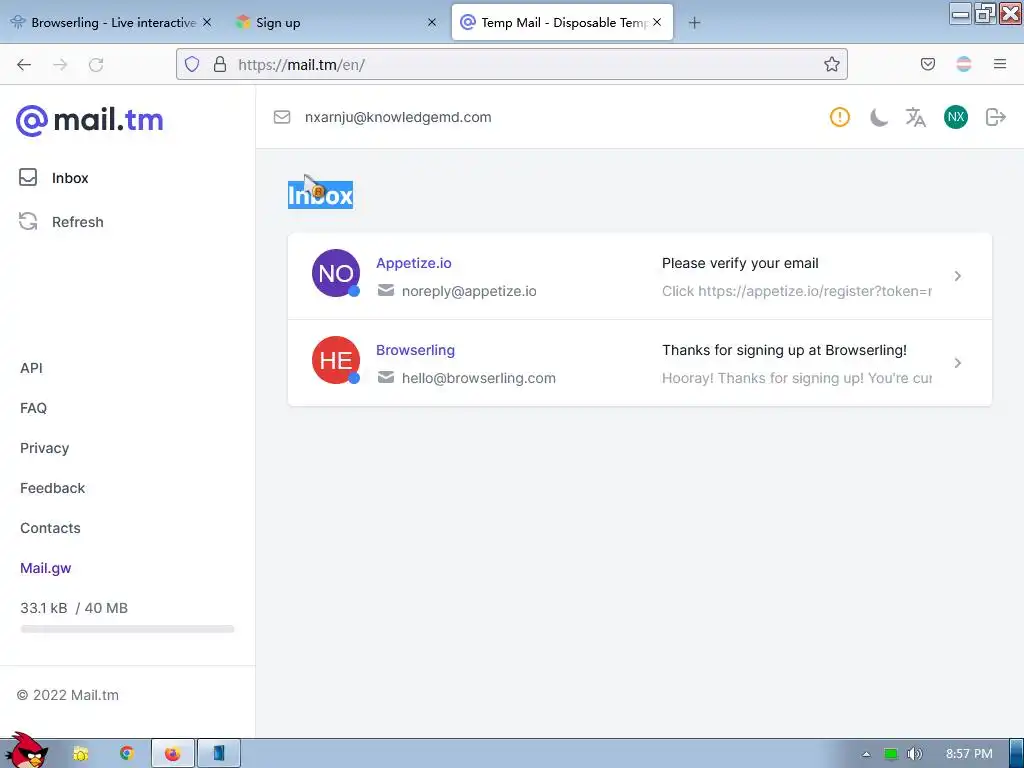
Task: Click the highlighted Inbox heading
Action: click(x=320, y=195)
